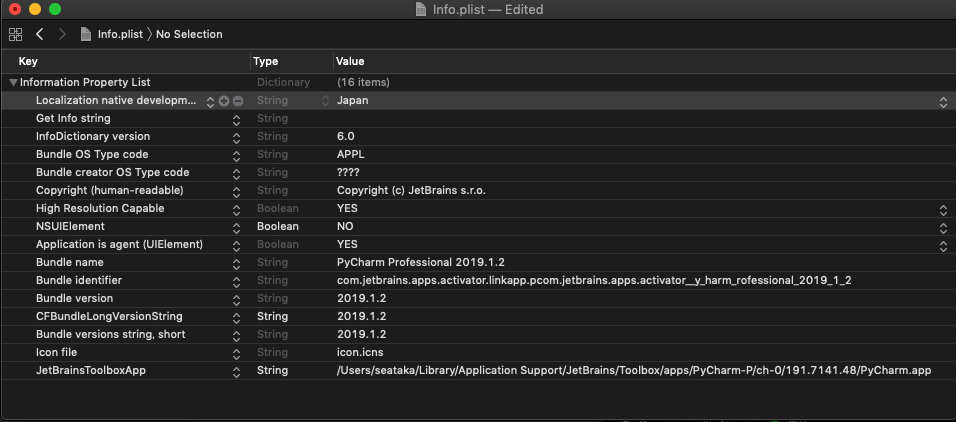This screenshot has width=956, height=422.
Task: Open key stepper for Copyright (human-readable)
Action: (x=237, y=191)
